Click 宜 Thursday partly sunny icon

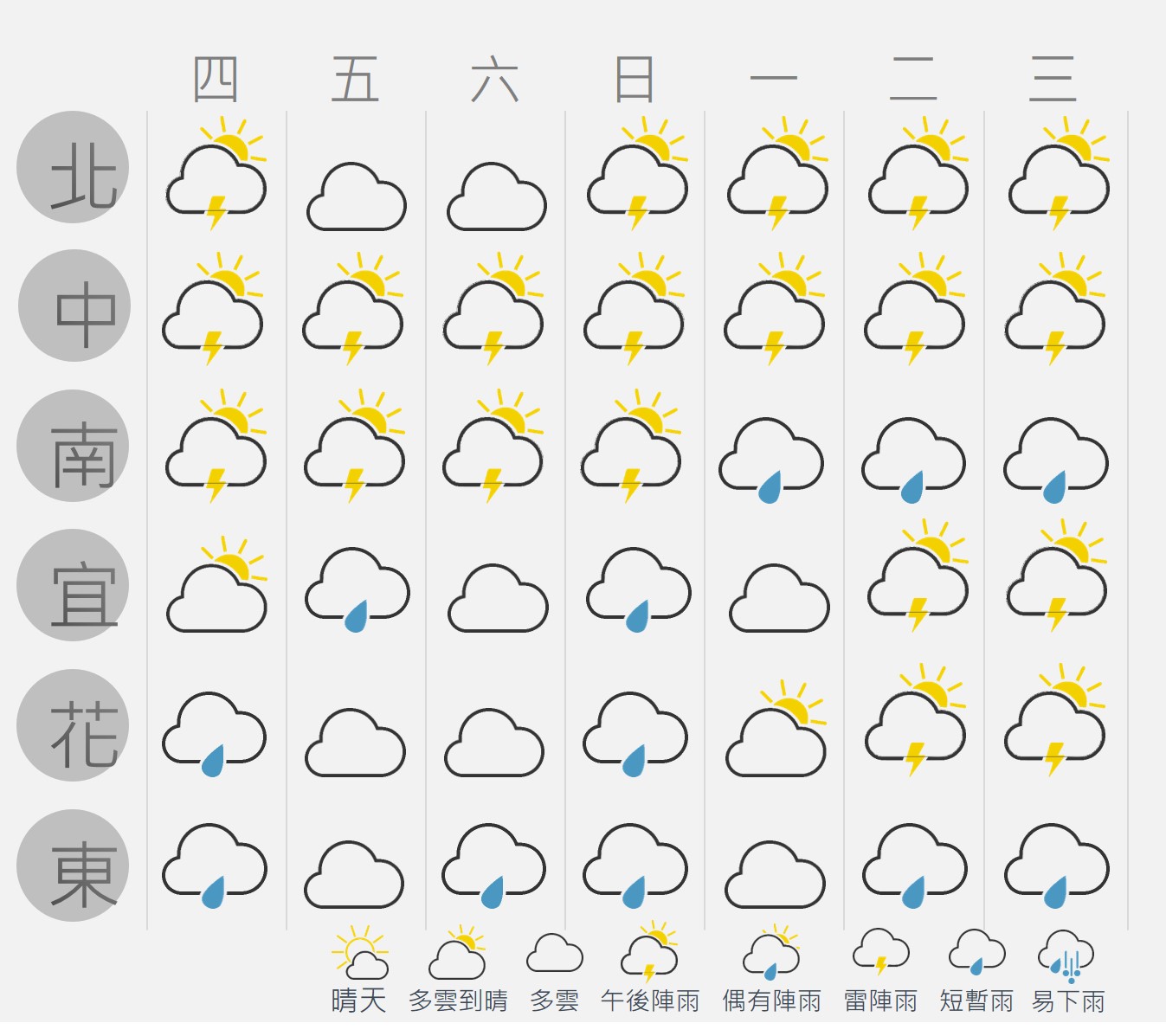216,584
